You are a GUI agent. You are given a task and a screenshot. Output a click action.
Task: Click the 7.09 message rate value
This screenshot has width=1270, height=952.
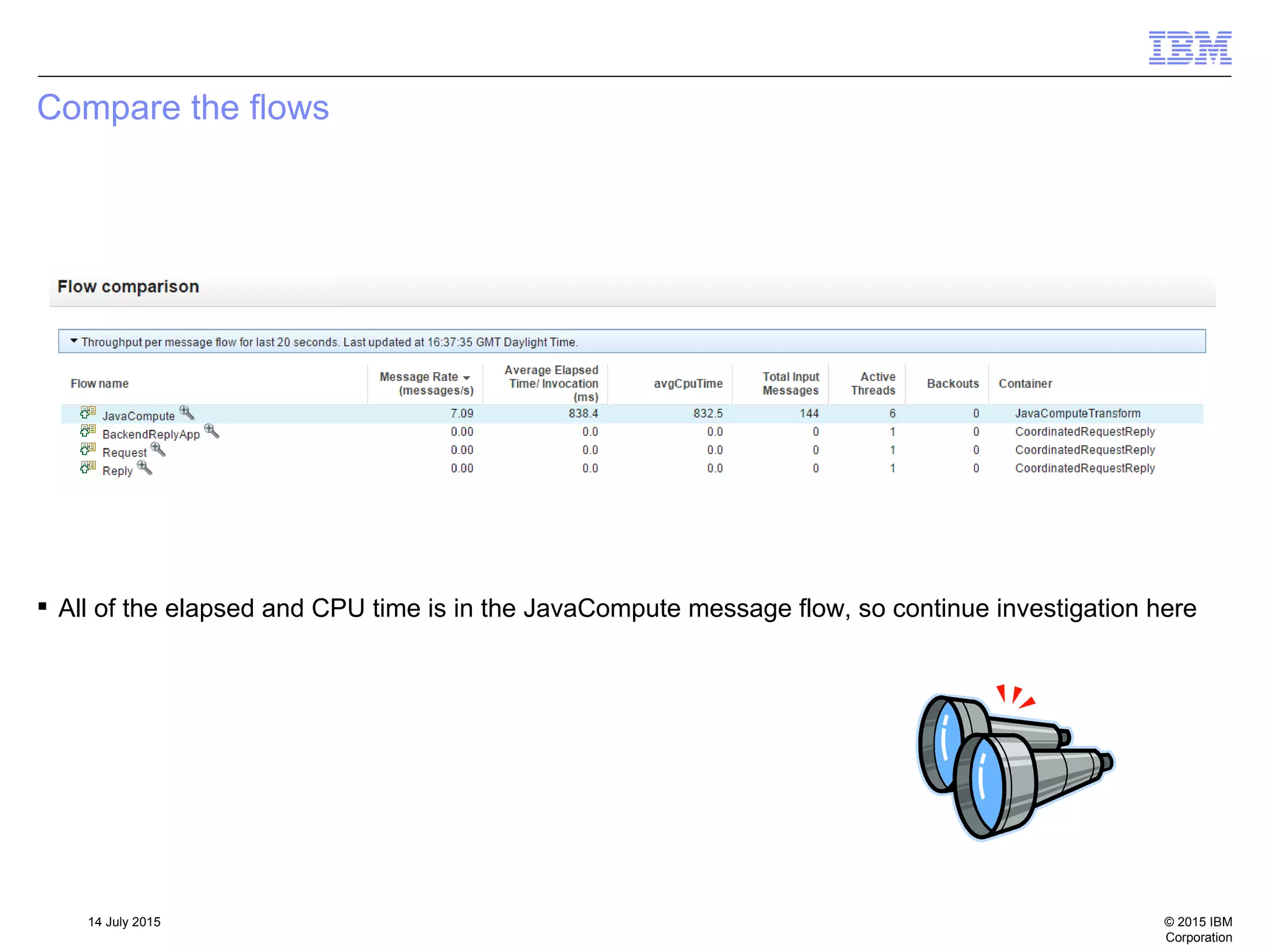pos(462,414)
